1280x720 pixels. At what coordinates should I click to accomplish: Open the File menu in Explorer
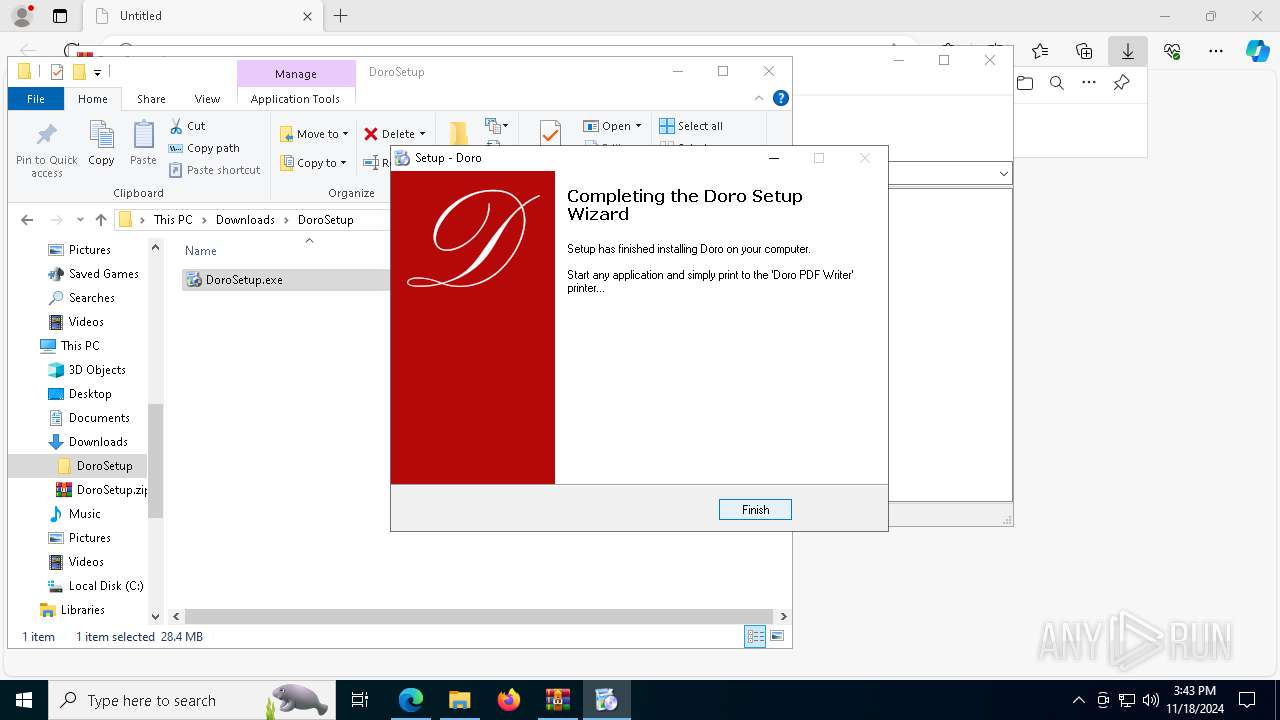click(36, 99)
